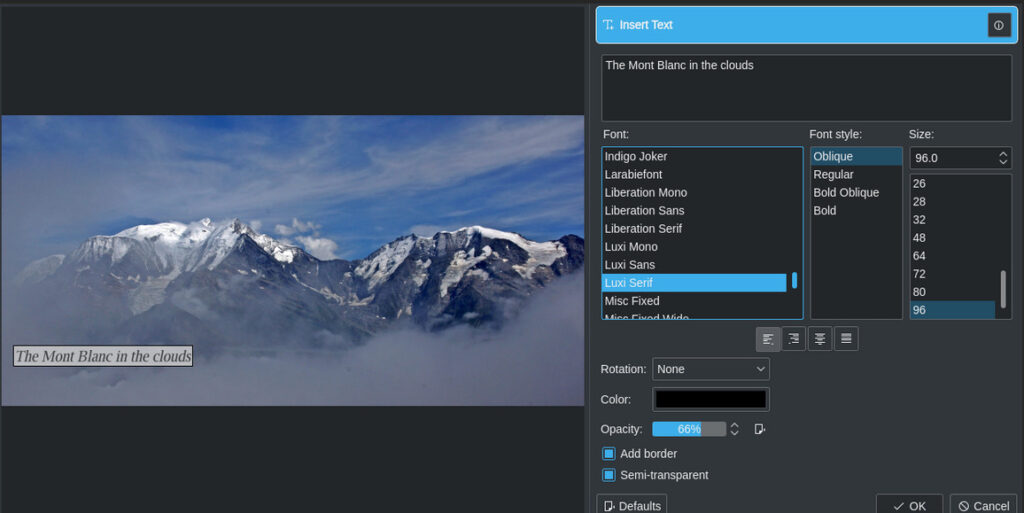Toggle the Add border checkbox
The image size is (1024, 513).
[609, 454]
